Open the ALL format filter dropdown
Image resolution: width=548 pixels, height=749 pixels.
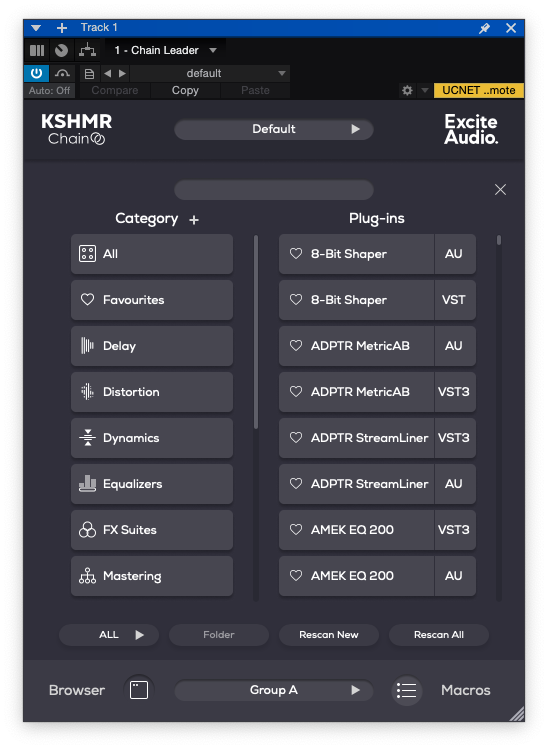pos(109,635)
